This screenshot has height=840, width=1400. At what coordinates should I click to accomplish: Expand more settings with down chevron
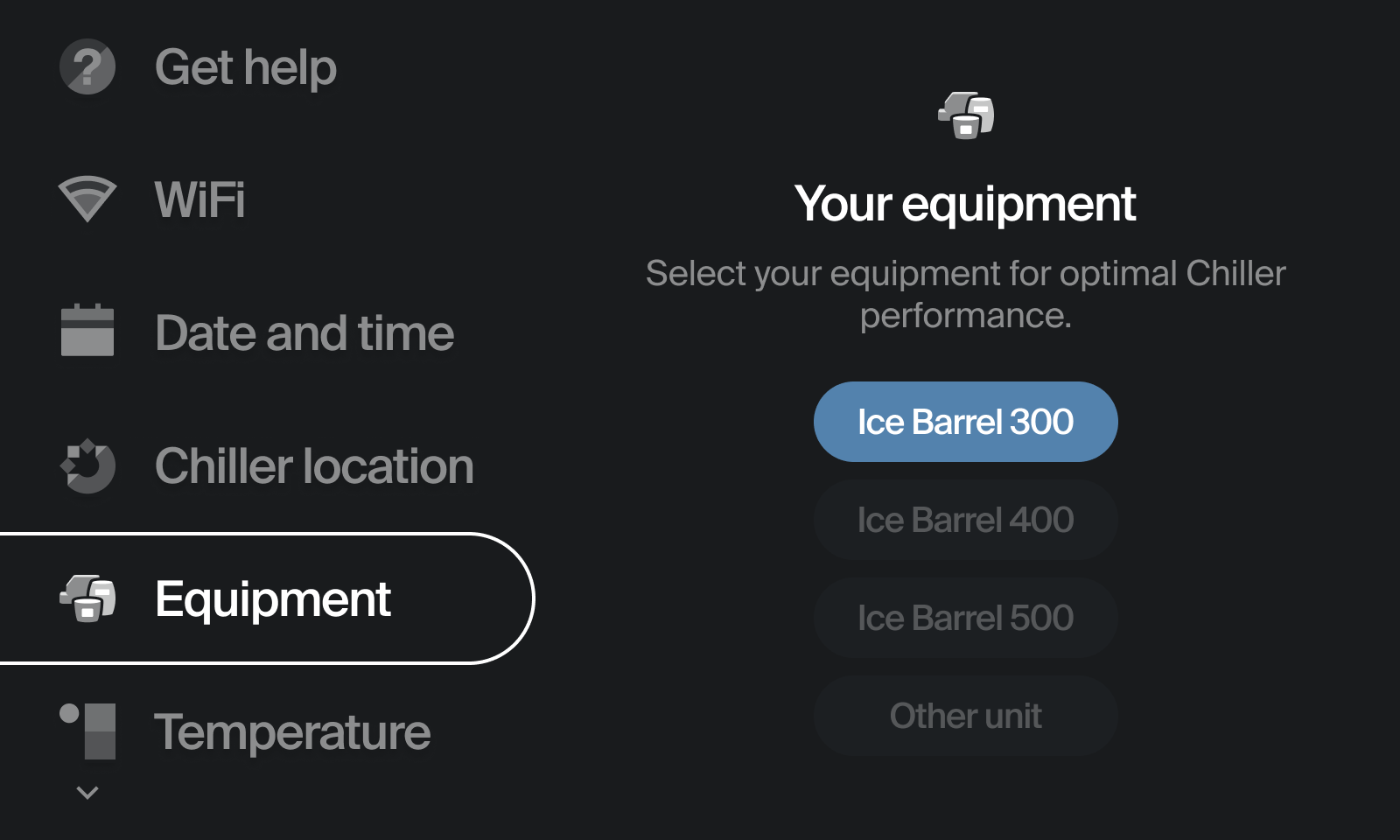[87, 793]
